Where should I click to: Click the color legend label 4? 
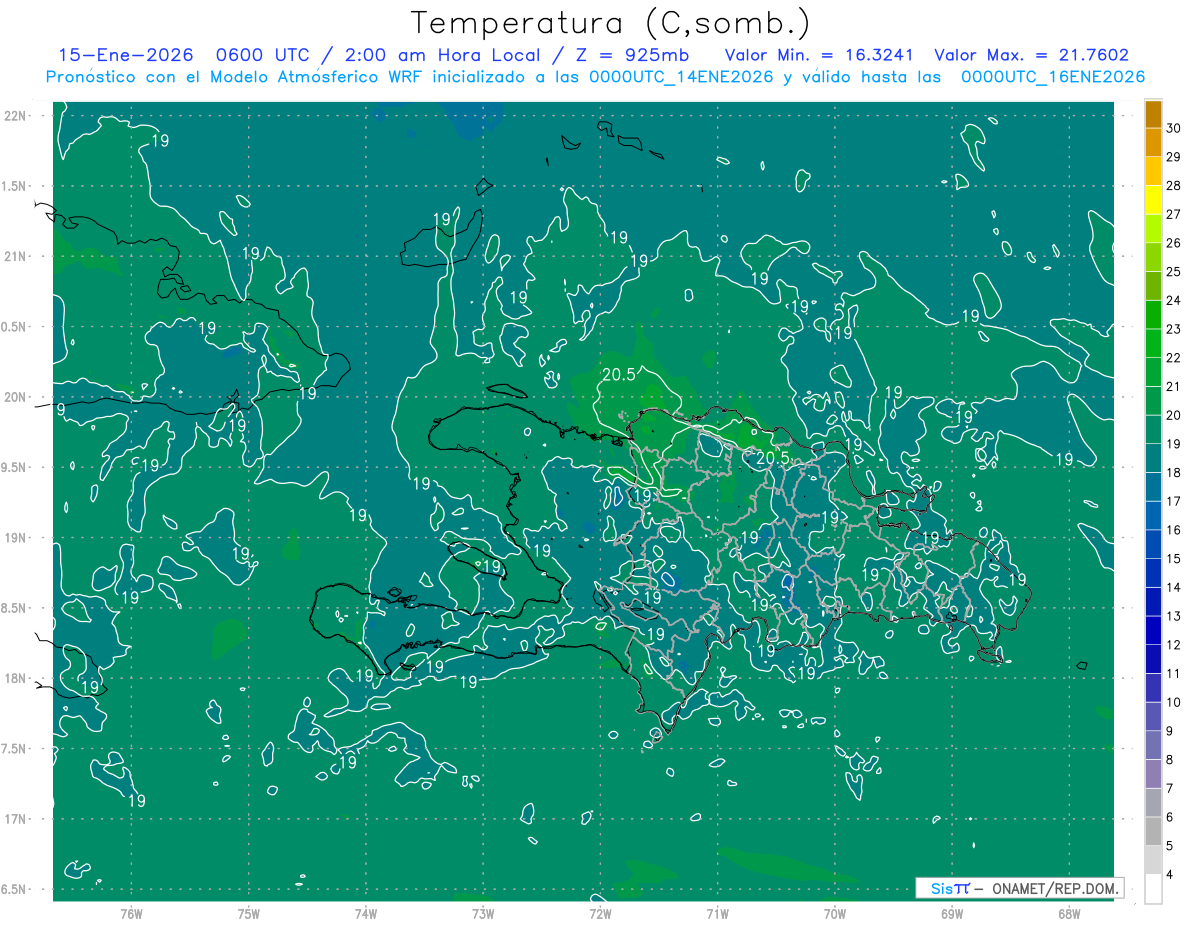(x=1171, y=874)
